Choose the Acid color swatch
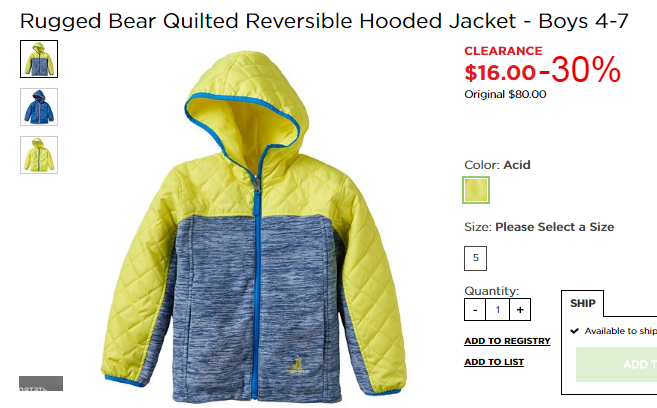 (x=476, y=190)
